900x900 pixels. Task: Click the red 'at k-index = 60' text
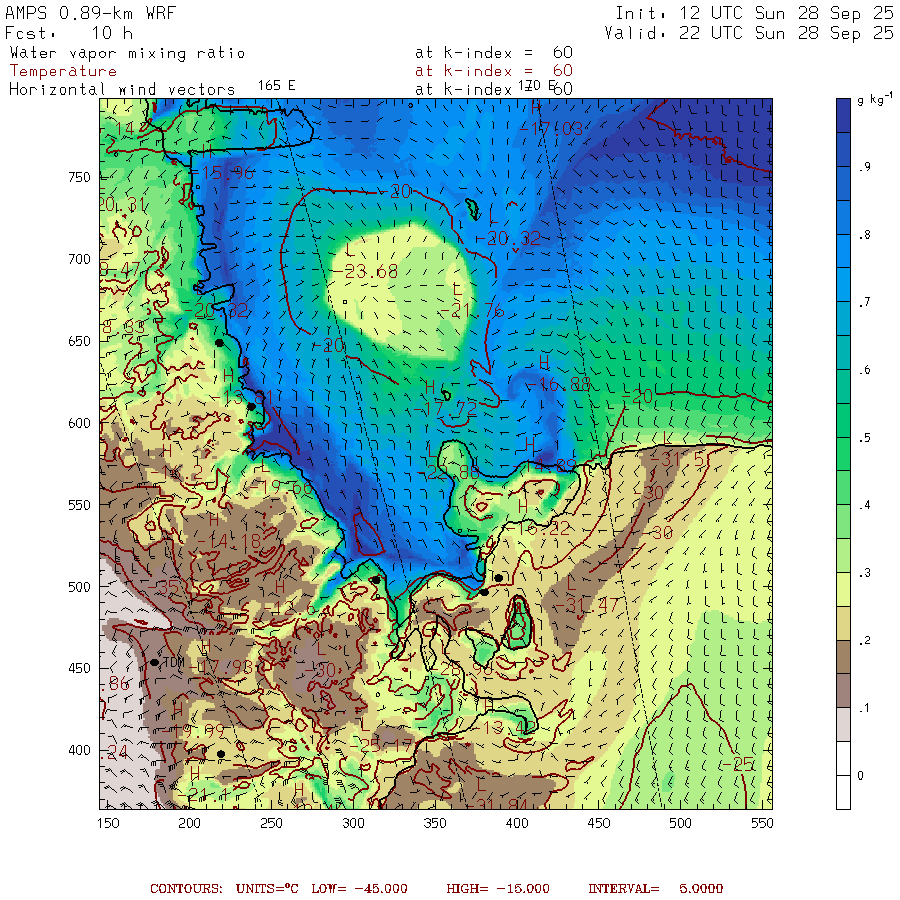pyautogui.click(x=494, y=71)
